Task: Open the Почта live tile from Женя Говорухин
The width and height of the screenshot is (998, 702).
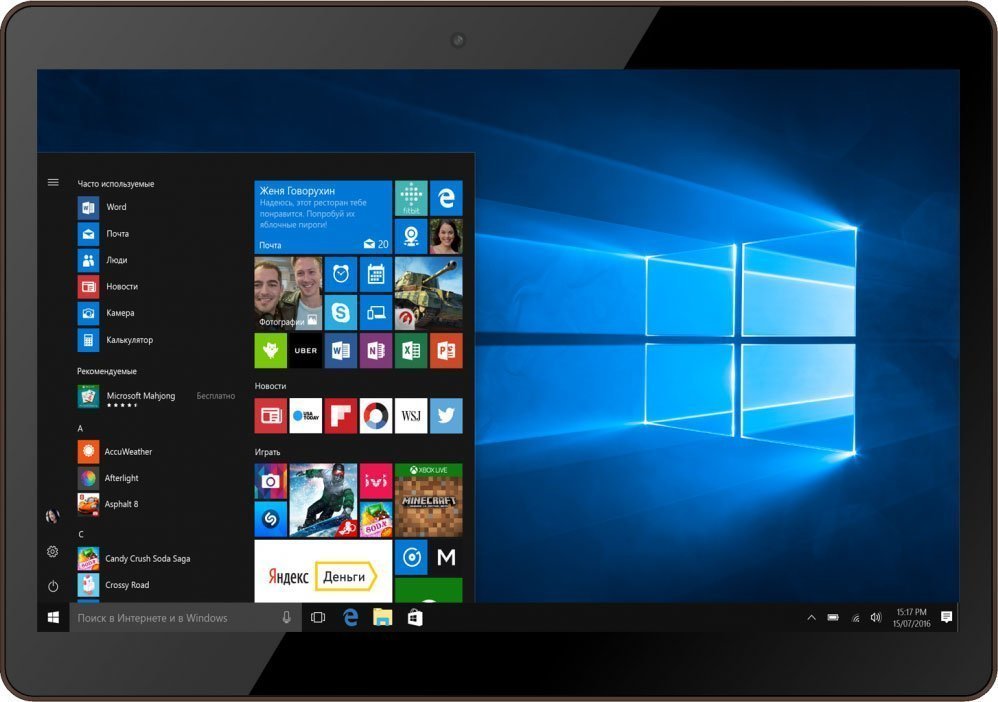Action: click(323, 218)
